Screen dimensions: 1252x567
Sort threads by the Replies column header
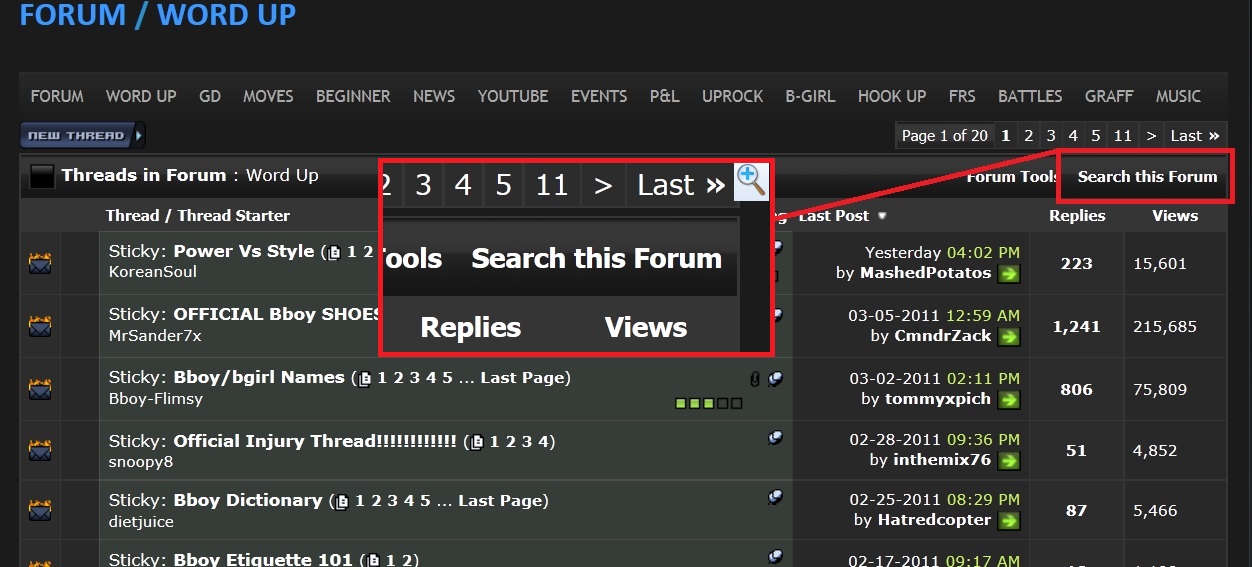click(1077, 215)
